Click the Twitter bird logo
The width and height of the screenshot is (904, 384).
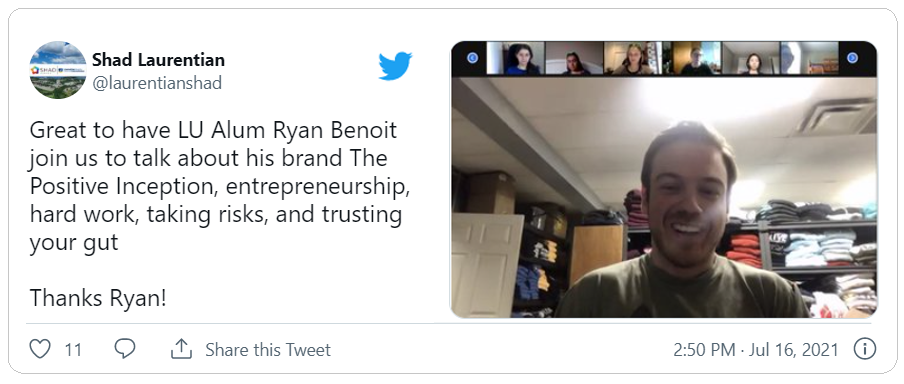[x=395, y=66]
